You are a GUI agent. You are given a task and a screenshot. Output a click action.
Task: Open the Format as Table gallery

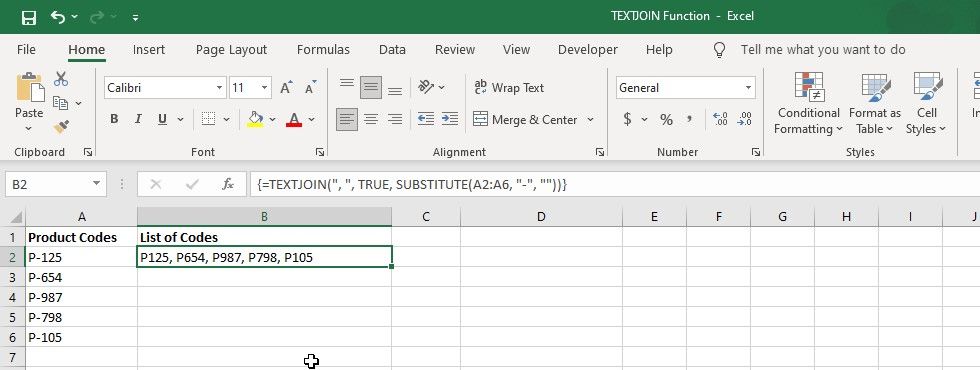tap(875, 104)
